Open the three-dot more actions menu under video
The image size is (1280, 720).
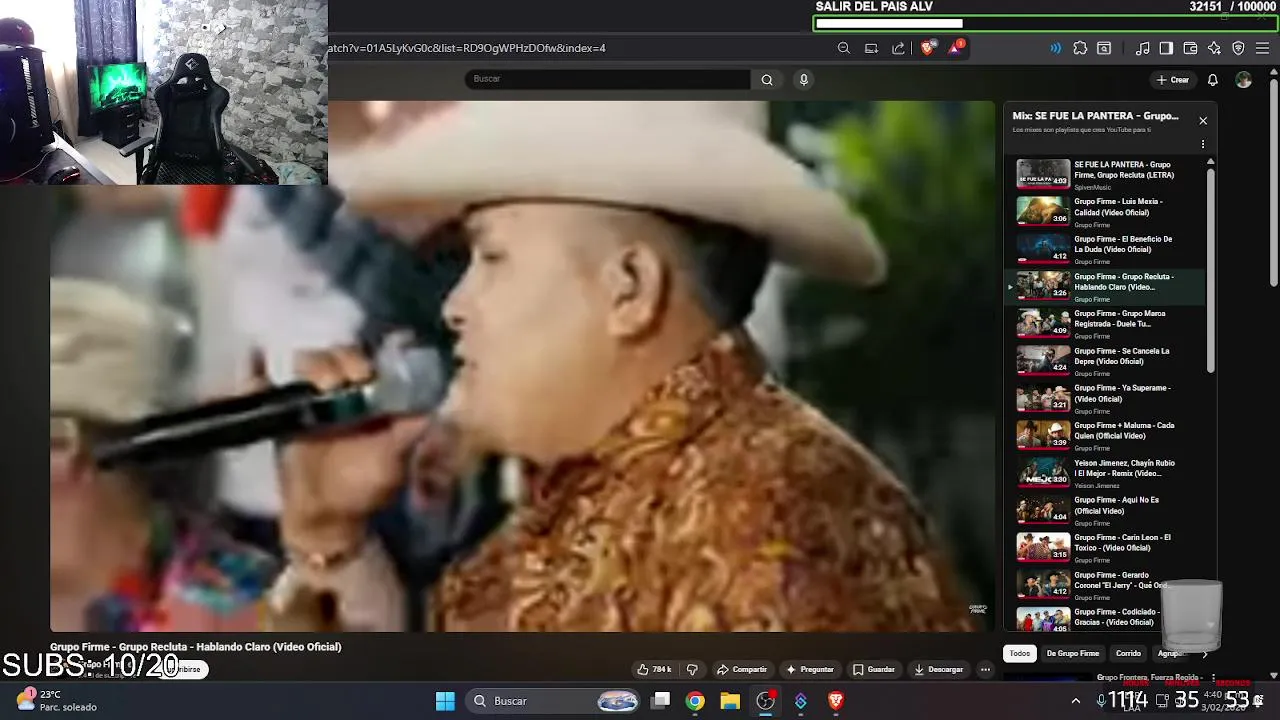click(x=986, y=669)
